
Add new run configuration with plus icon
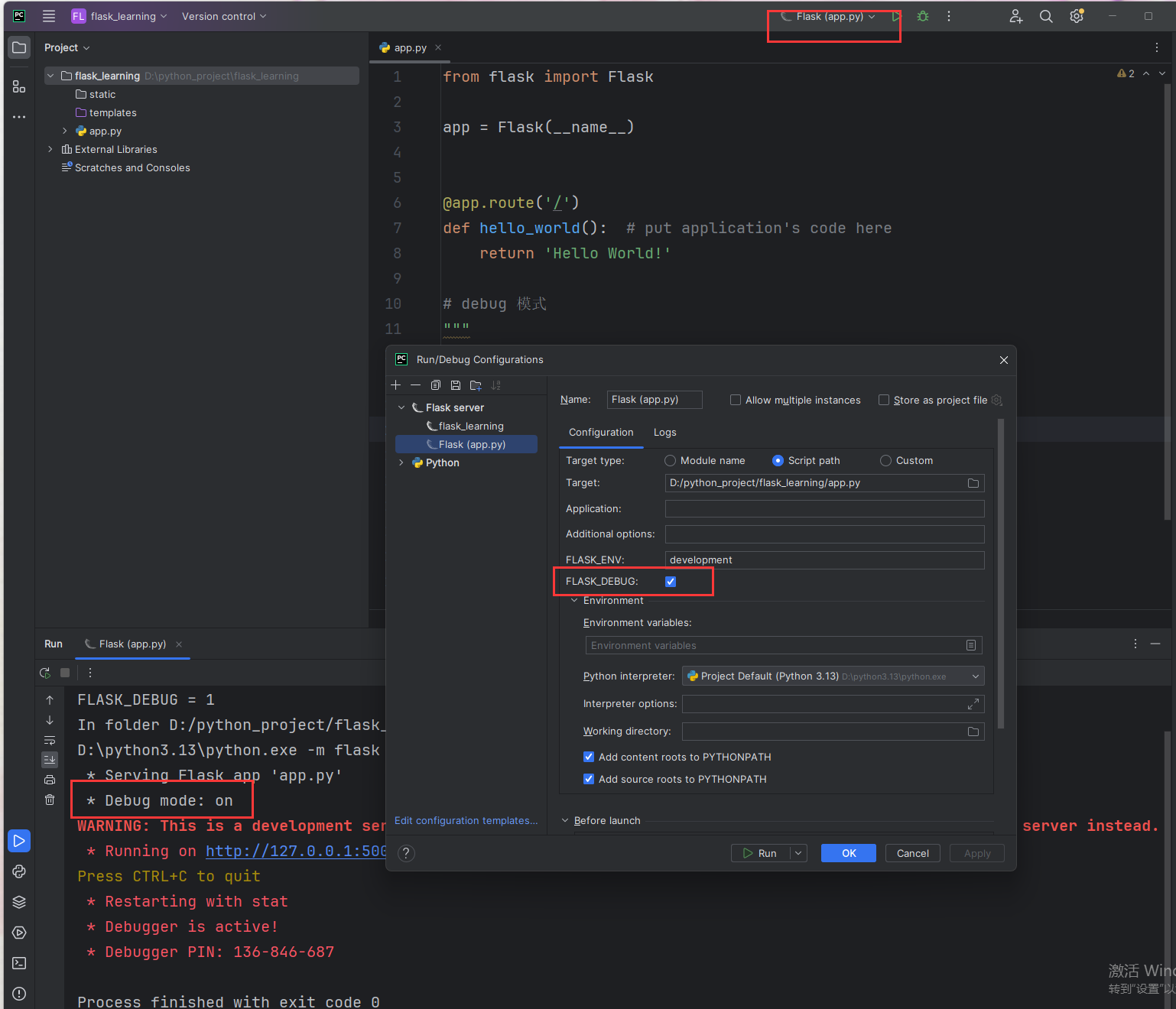396,385
